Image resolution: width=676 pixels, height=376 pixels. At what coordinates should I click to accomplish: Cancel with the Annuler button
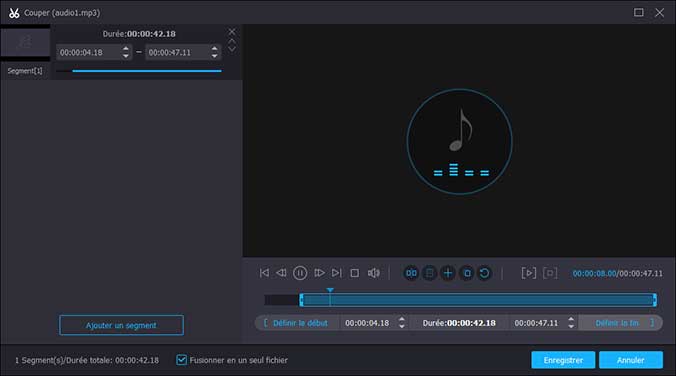(x=631, y=360)
